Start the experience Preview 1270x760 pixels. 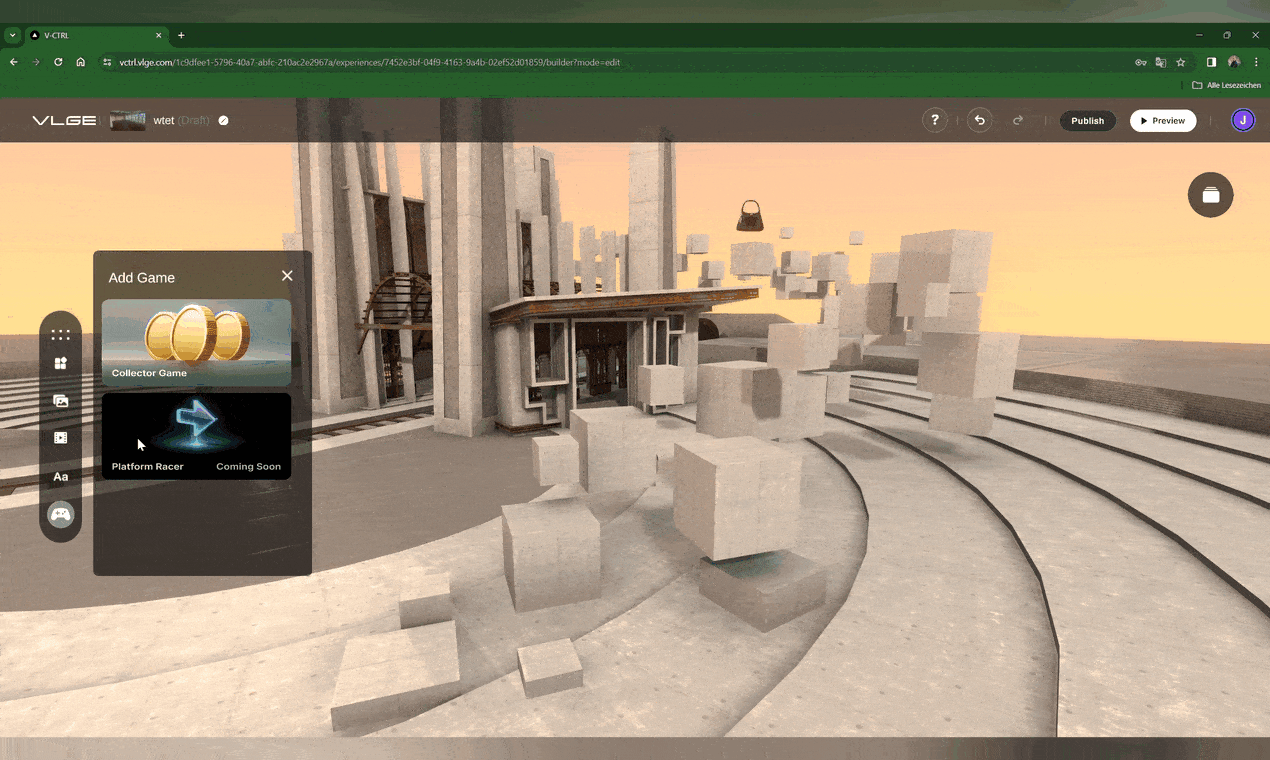tap(1163, 121)
